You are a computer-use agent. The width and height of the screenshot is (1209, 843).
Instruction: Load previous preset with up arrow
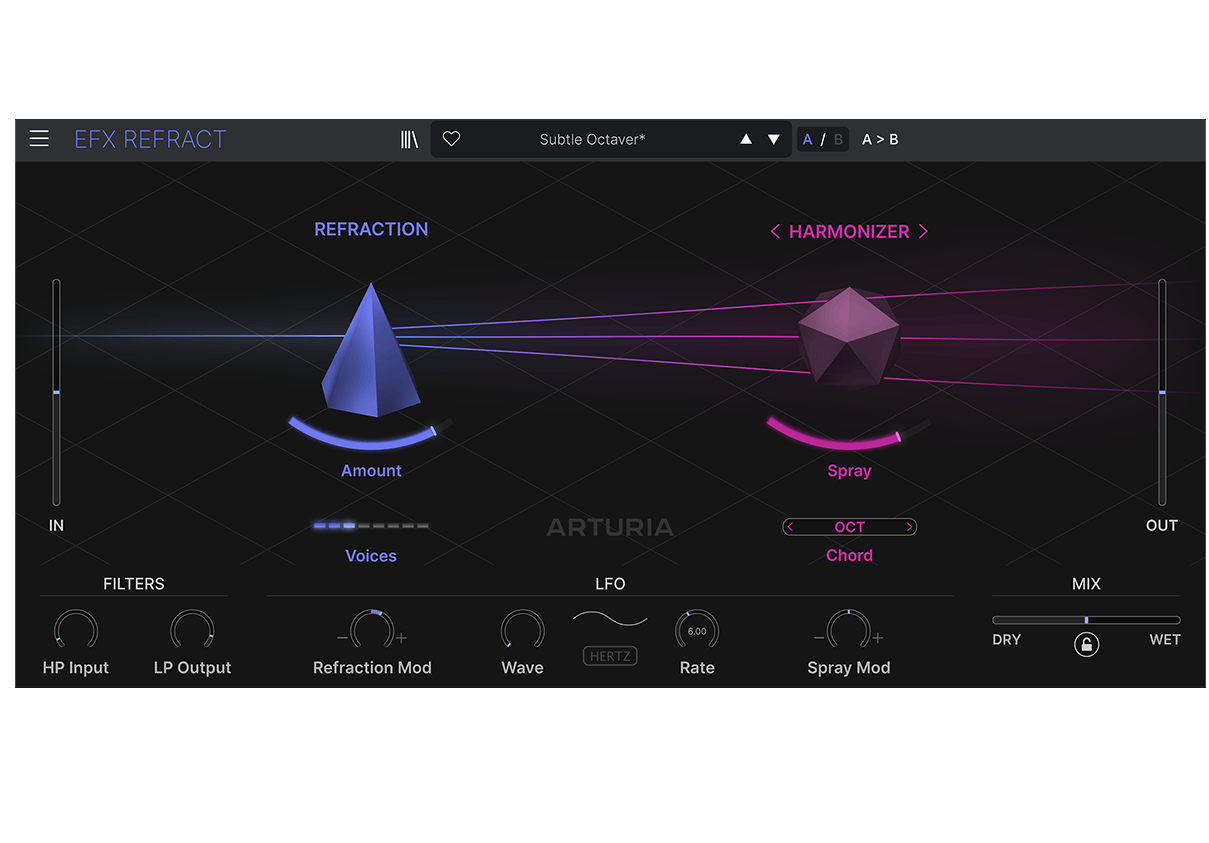(745, 139)
